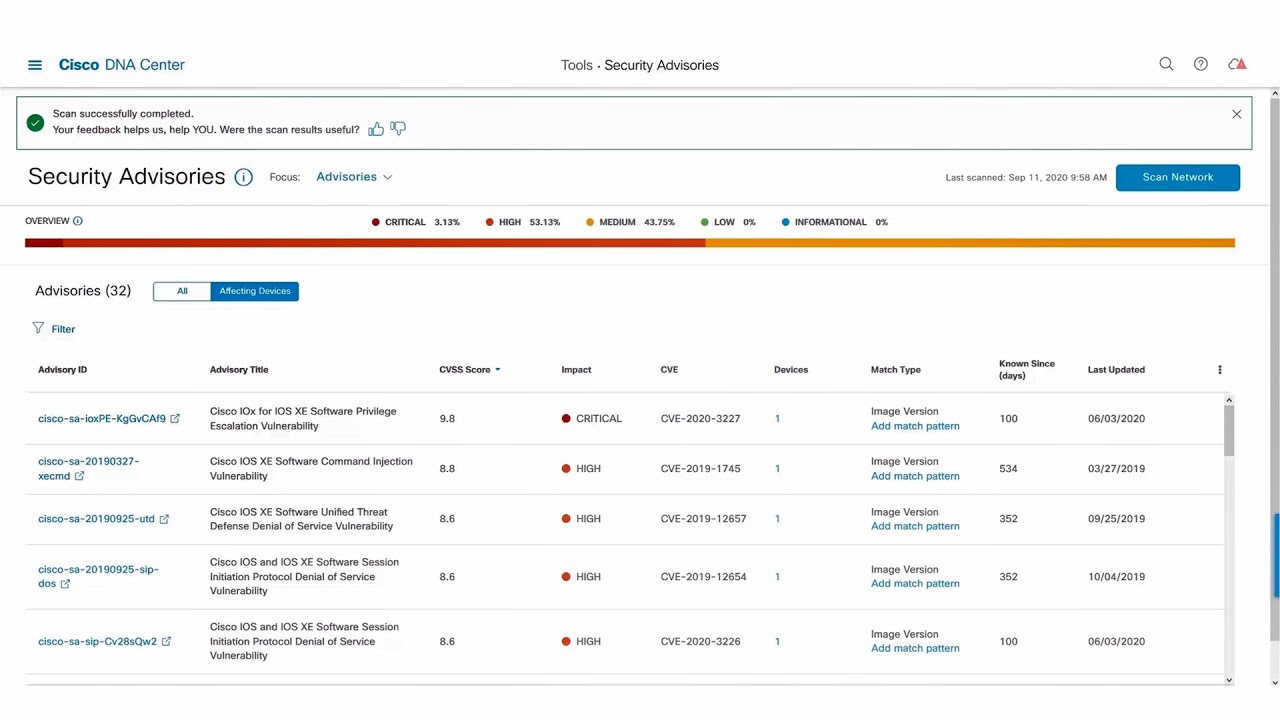Viewport: 1280px width, 720px height.
Task: Expand the Focus Advisories dropdown
Action: point(354,177)
